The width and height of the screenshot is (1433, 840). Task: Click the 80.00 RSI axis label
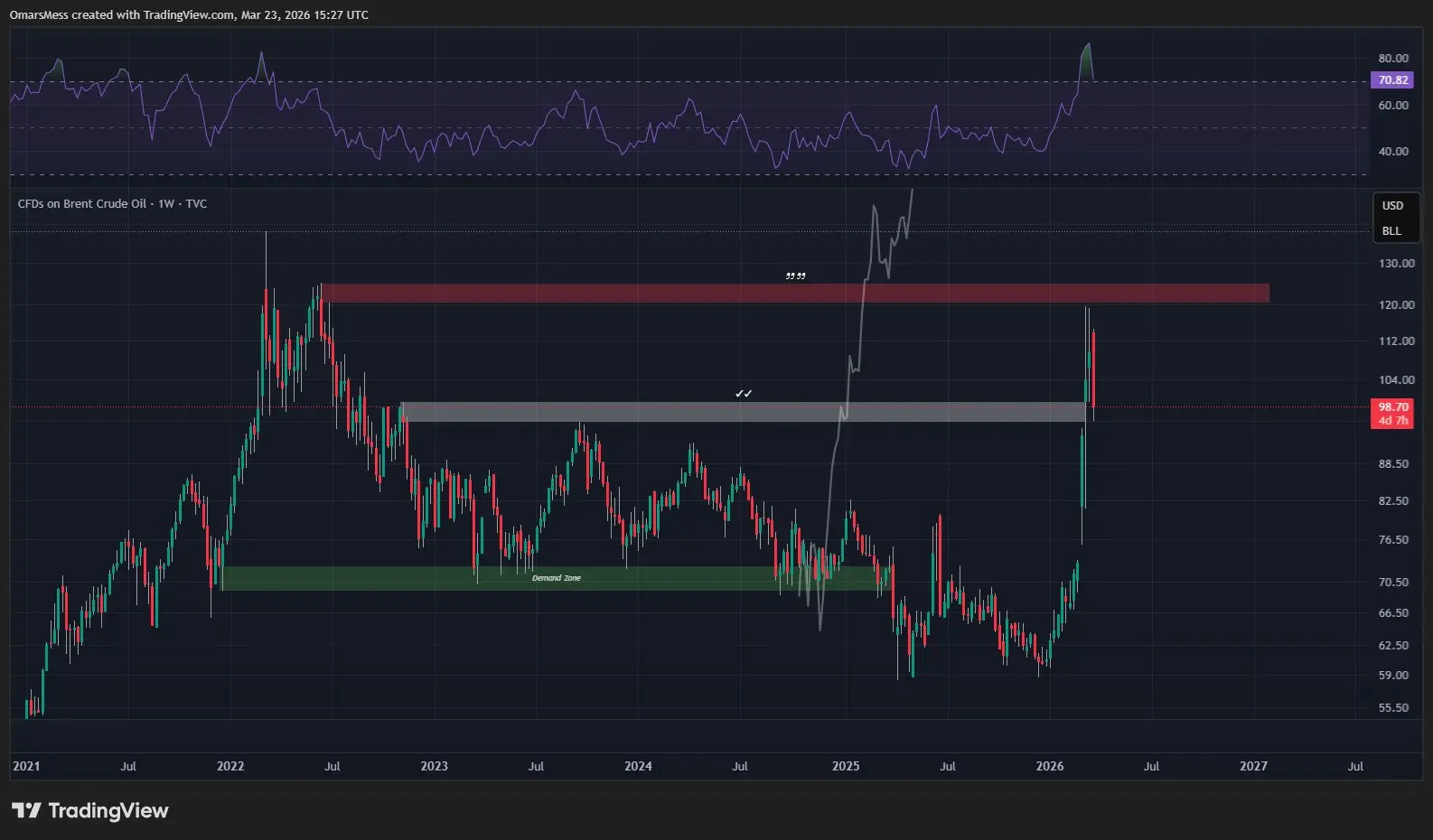[x=1392, y=59]
